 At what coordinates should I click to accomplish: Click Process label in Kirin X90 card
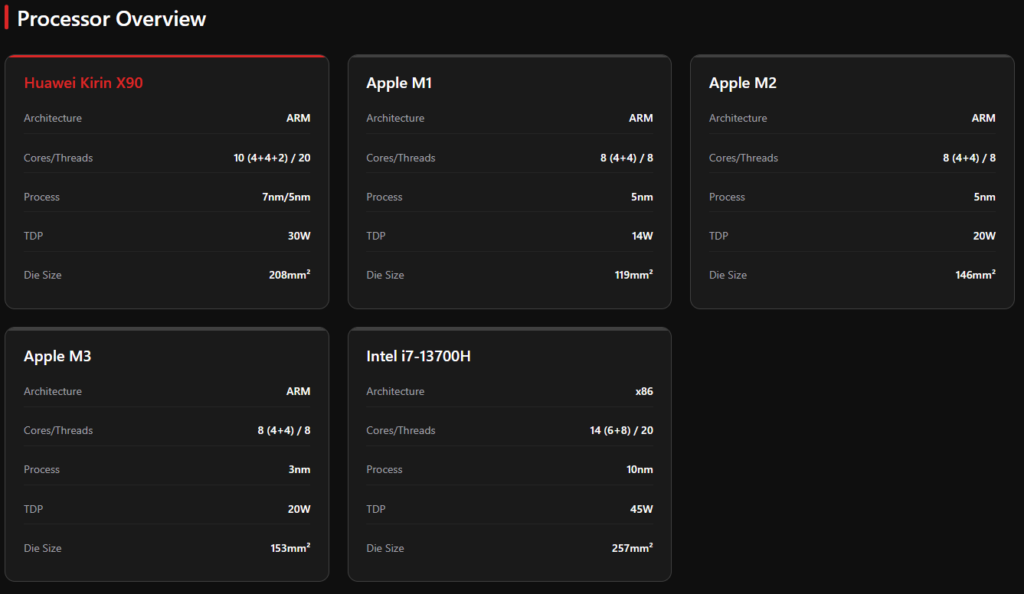pos(42,197)
